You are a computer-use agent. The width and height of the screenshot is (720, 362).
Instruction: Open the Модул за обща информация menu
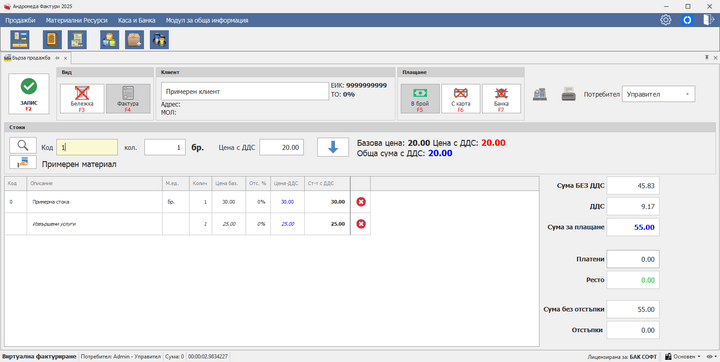coord(207,20)
